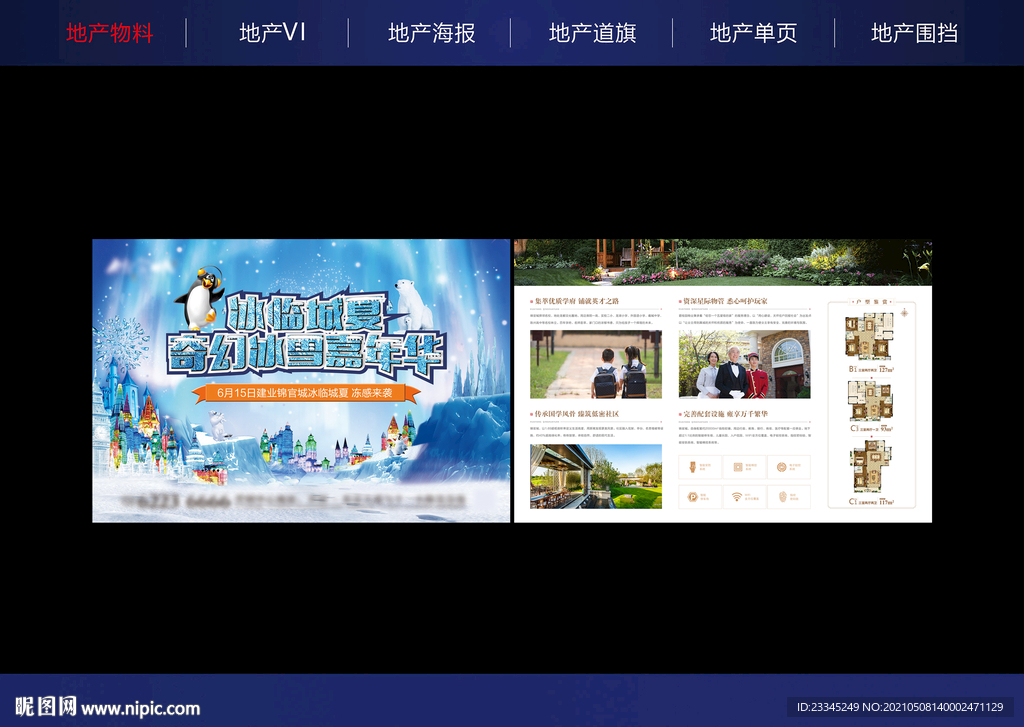The width and height of the screenshot is (1024, 727).
Task: Click the '户型鉴赏' panel title
Action: point(872,302)
